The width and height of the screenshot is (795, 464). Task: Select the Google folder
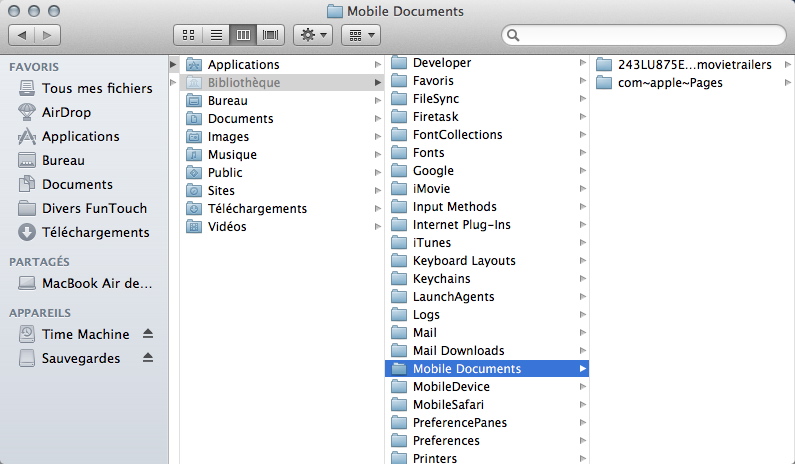click(487, 170)
